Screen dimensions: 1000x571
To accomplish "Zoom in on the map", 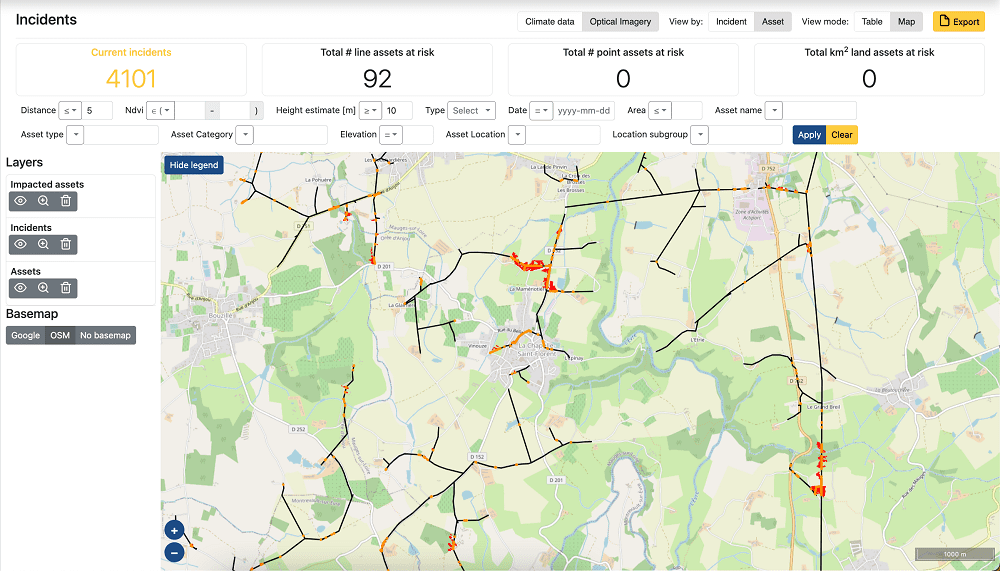I will [x=174, y=531].
